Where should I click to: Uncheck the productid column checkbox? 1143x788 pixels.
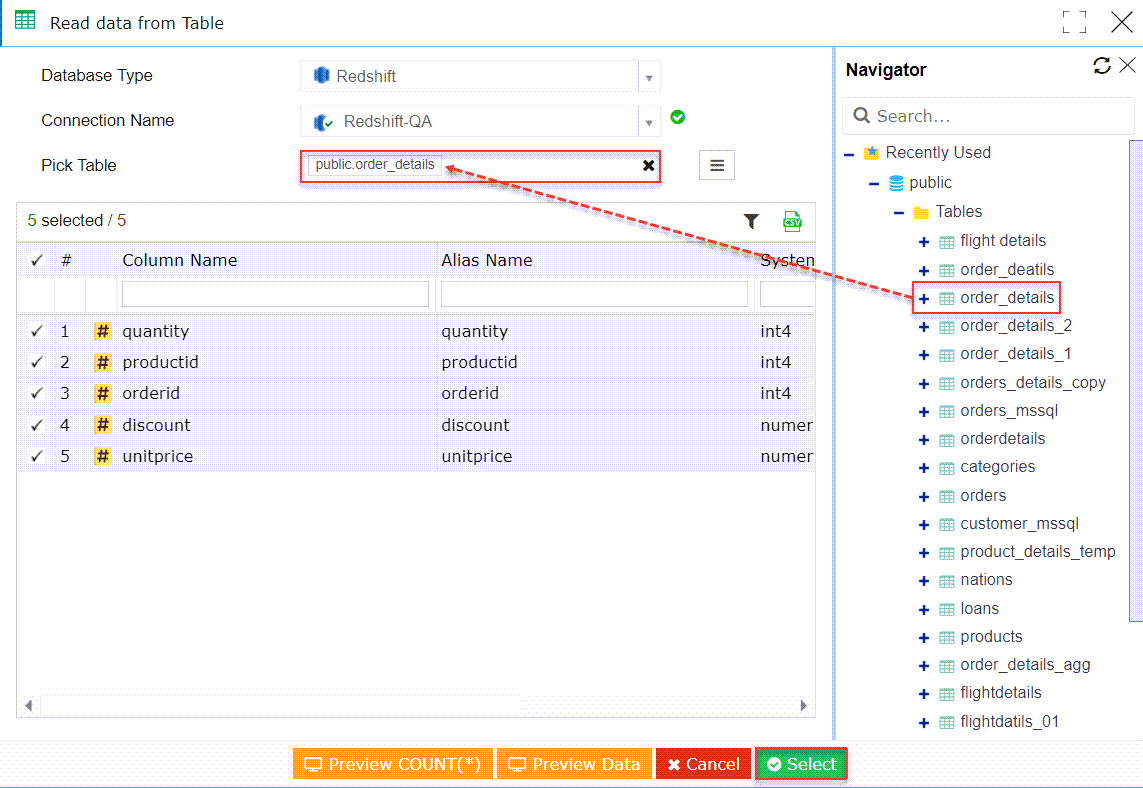click(36, 362)
